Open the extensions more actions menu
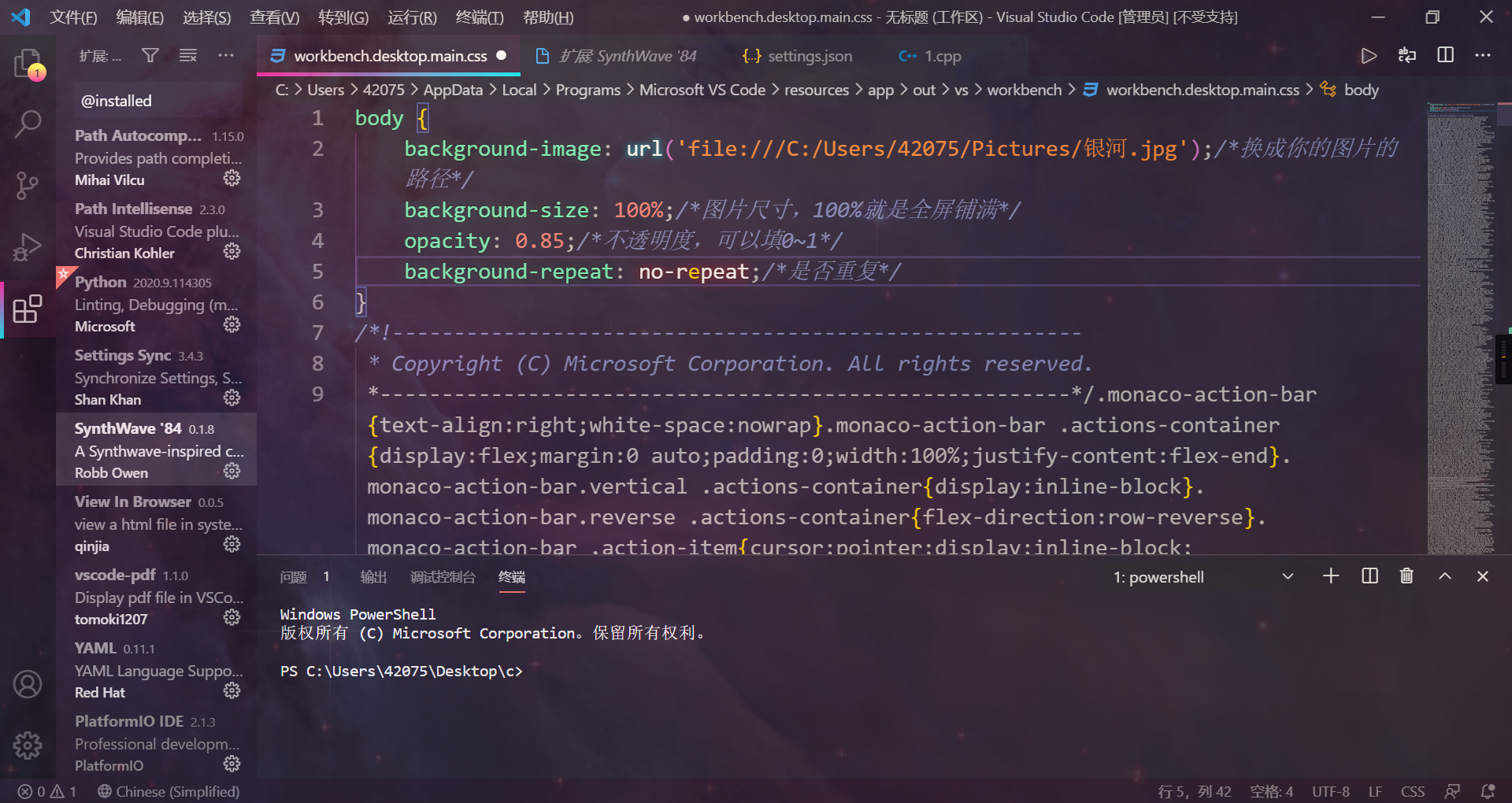This screenshot has height=803, width=1512. (226, 55)
